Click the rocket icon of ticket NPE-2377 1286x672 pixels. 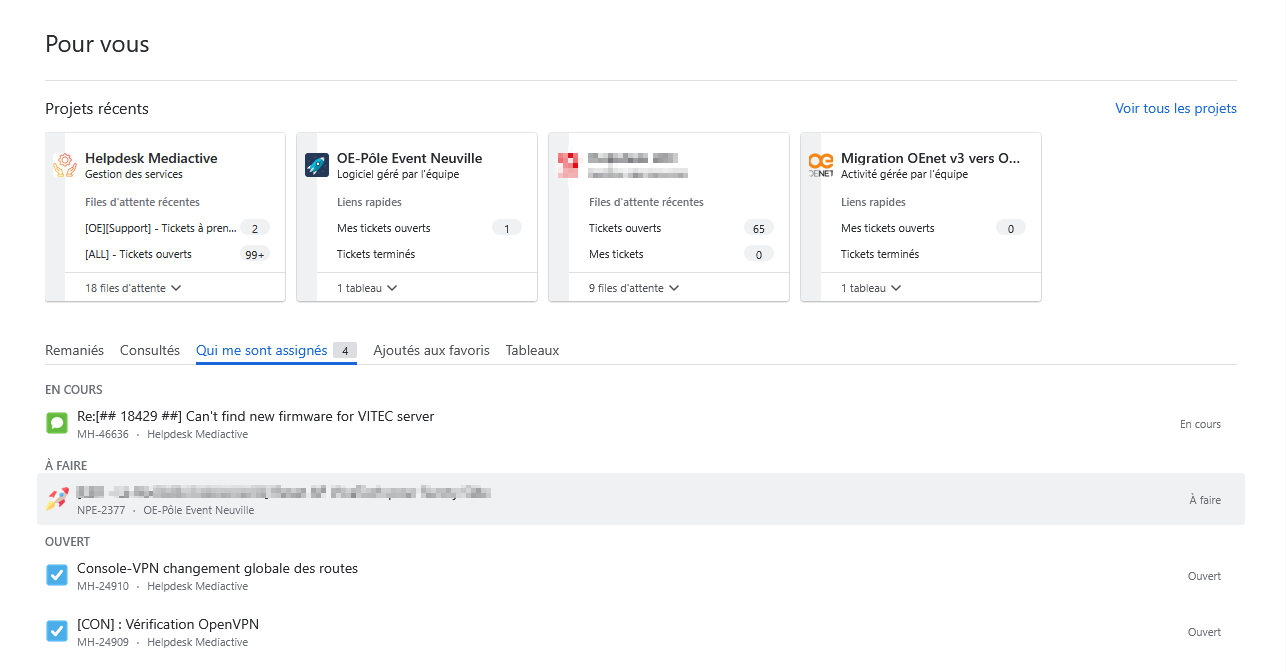pyautogui.click(x=57, y=499)
